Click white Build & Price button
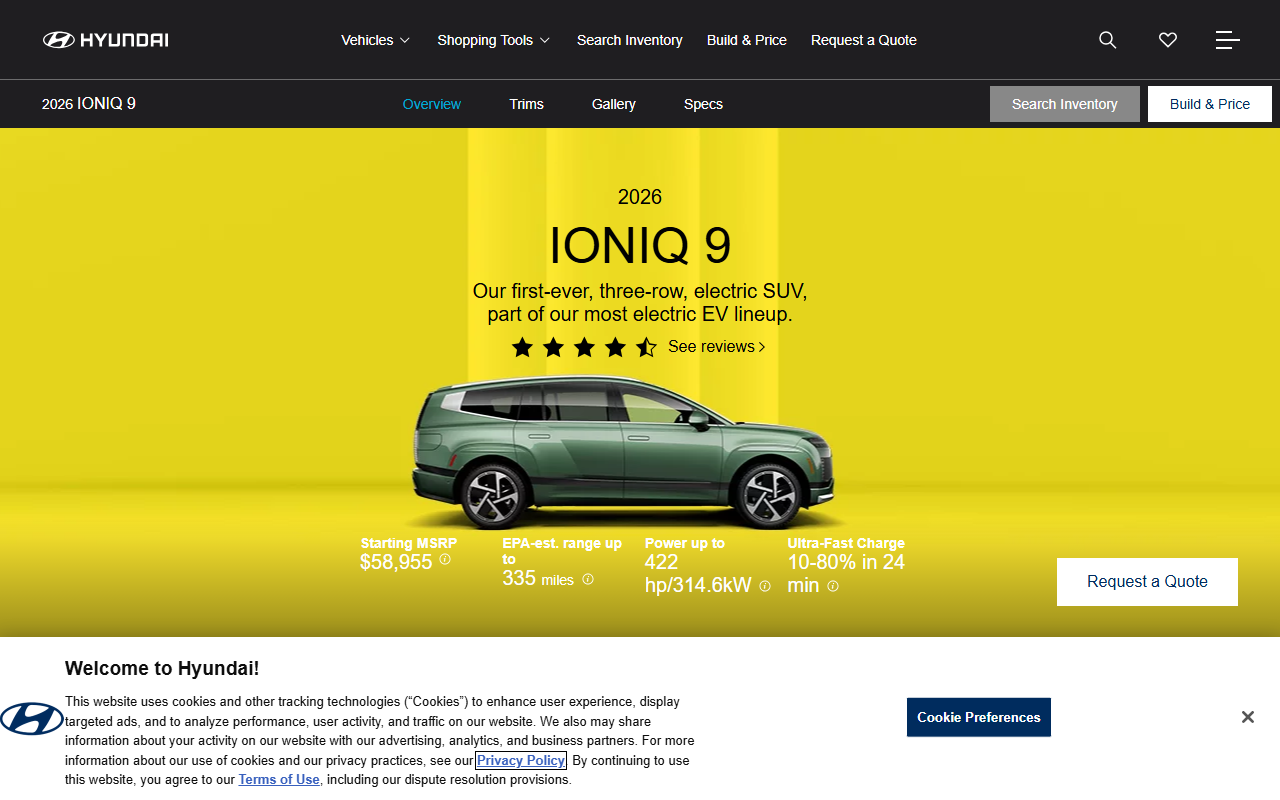 [1210, 104]
